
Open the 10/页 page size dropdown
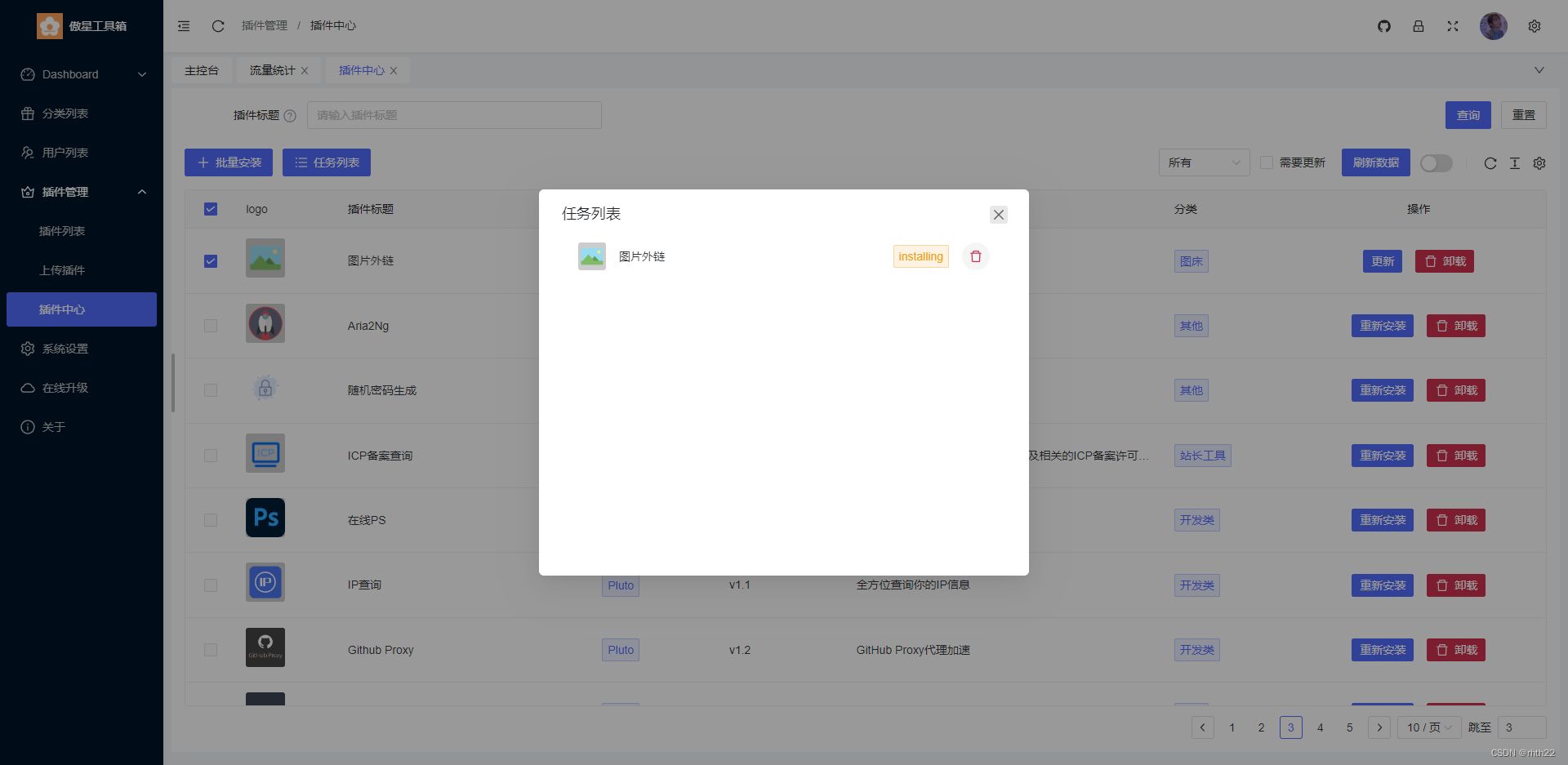point(1428,727)
